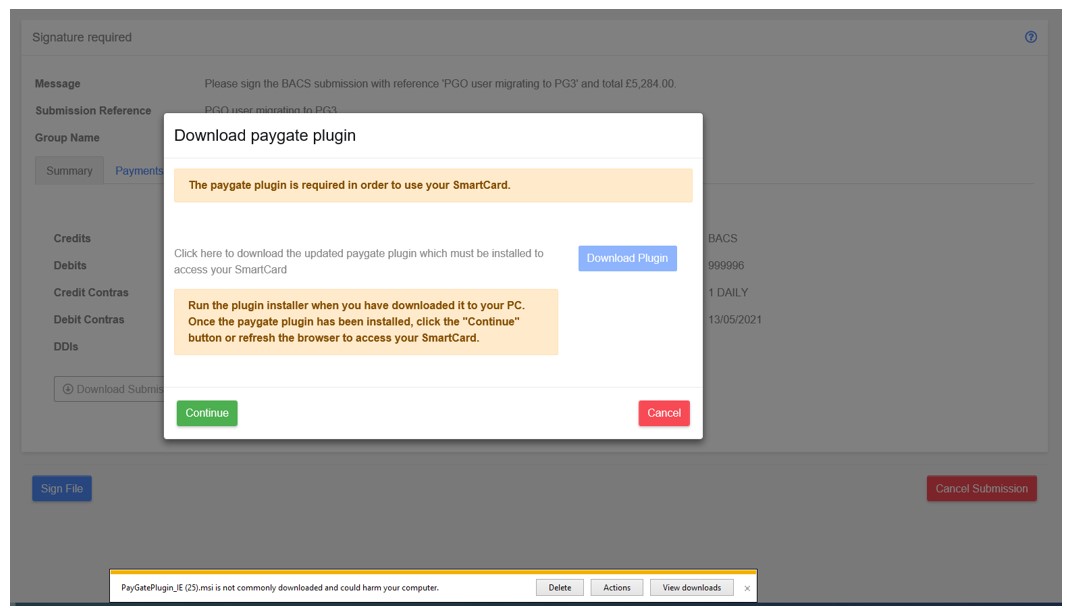
Task: Click the Submission Reference label
Action: click(93, 110)
